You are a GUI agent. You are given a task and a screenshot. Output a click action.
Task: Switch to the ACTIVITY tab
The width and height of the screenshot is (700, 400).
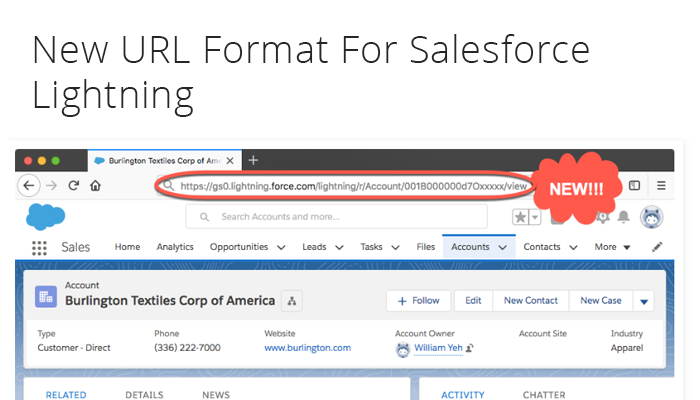pos(463,395)
